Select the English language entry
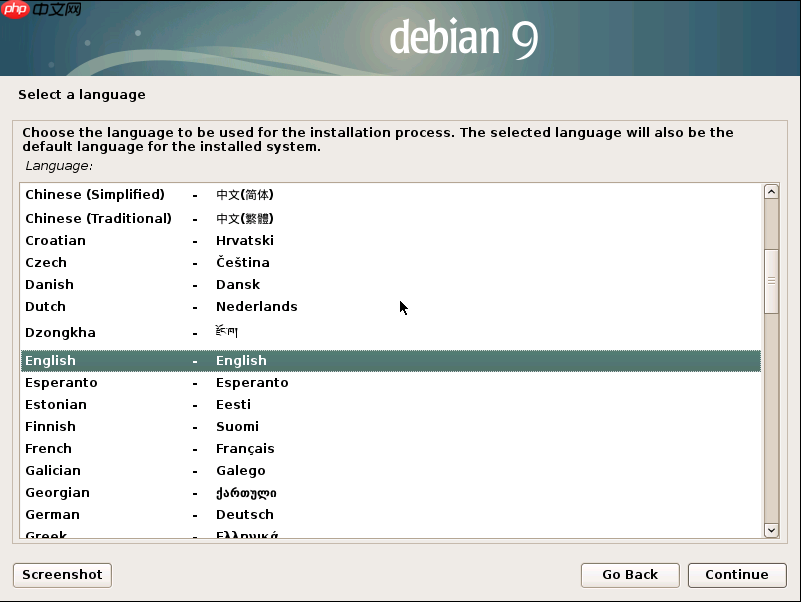Screen dimensions: 801x602 click(120, 360)
